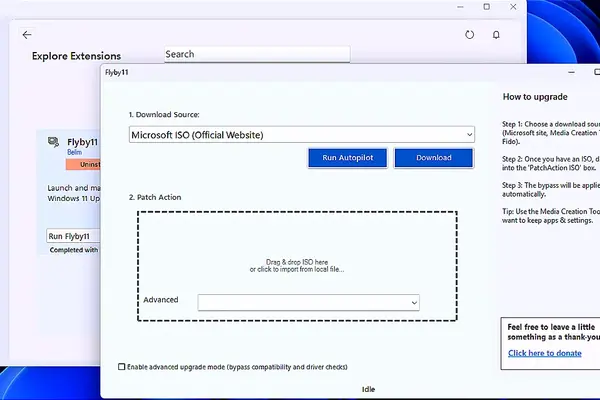
Task: Maximize the background extensions window
Action: point(486,7)
